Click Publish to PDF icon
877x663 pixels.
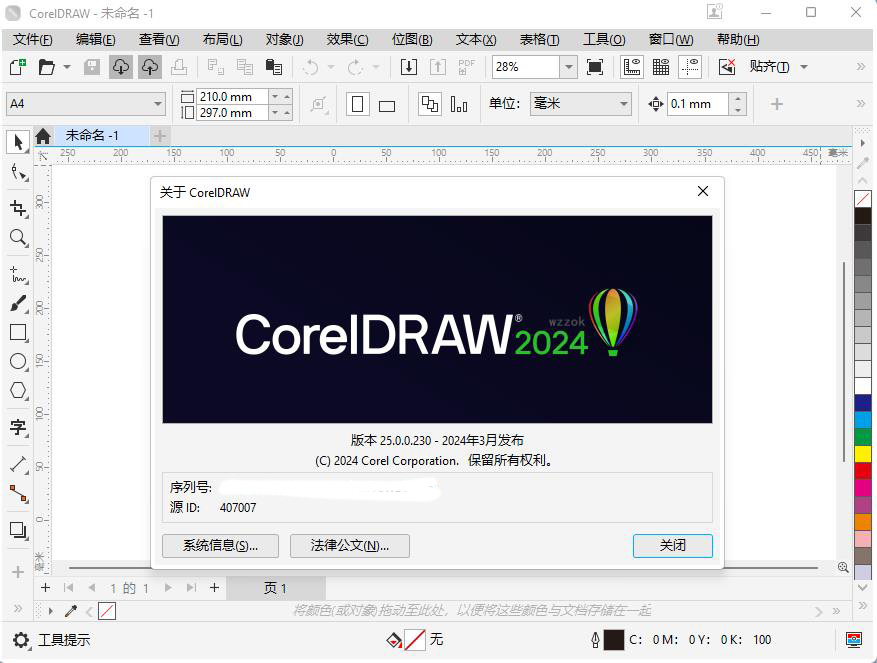pyautogui.click(x=466, y=67)
